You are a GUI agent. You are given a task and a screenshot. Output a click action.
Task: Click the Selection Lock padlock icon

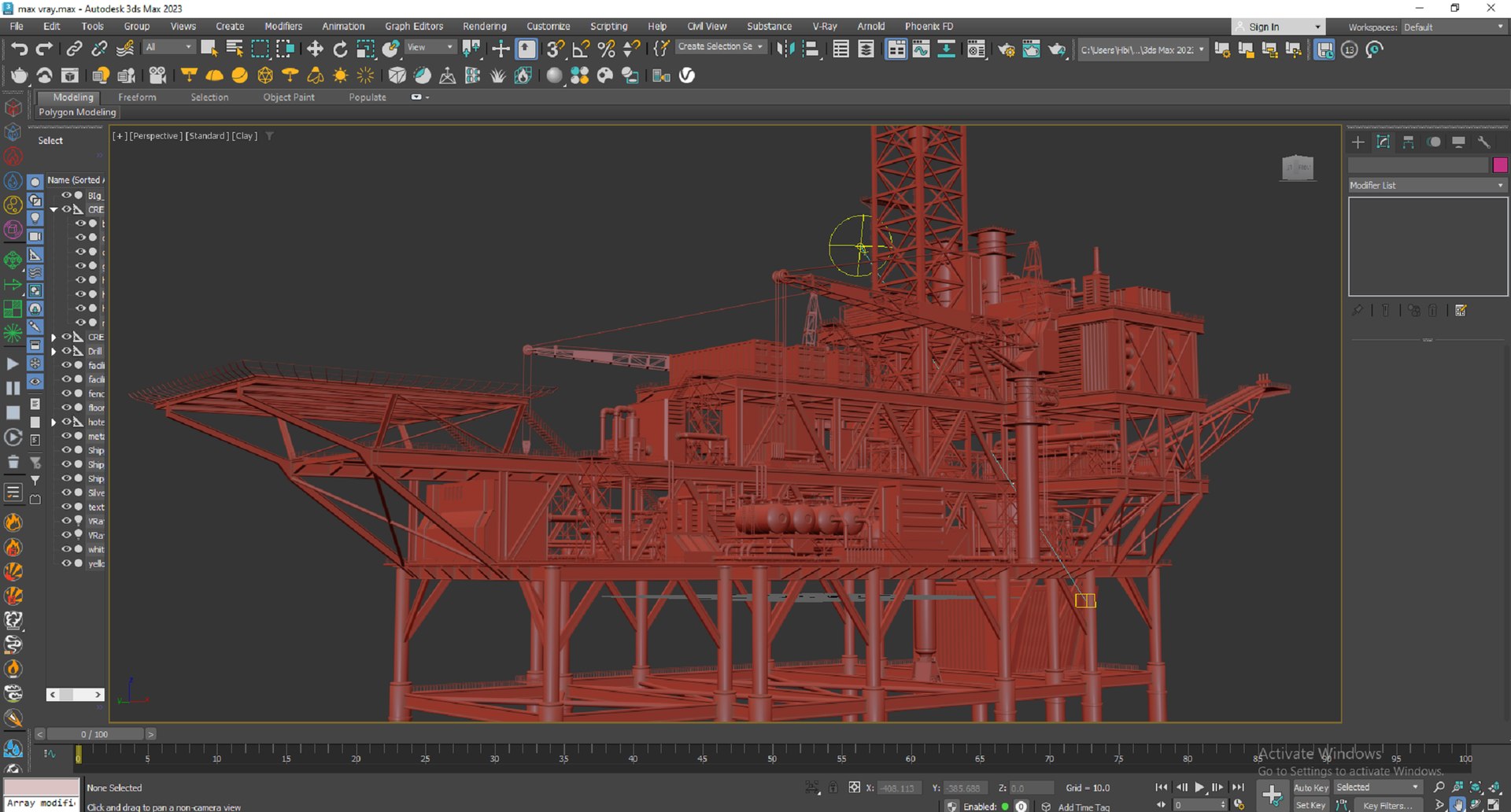pos(833,787)
